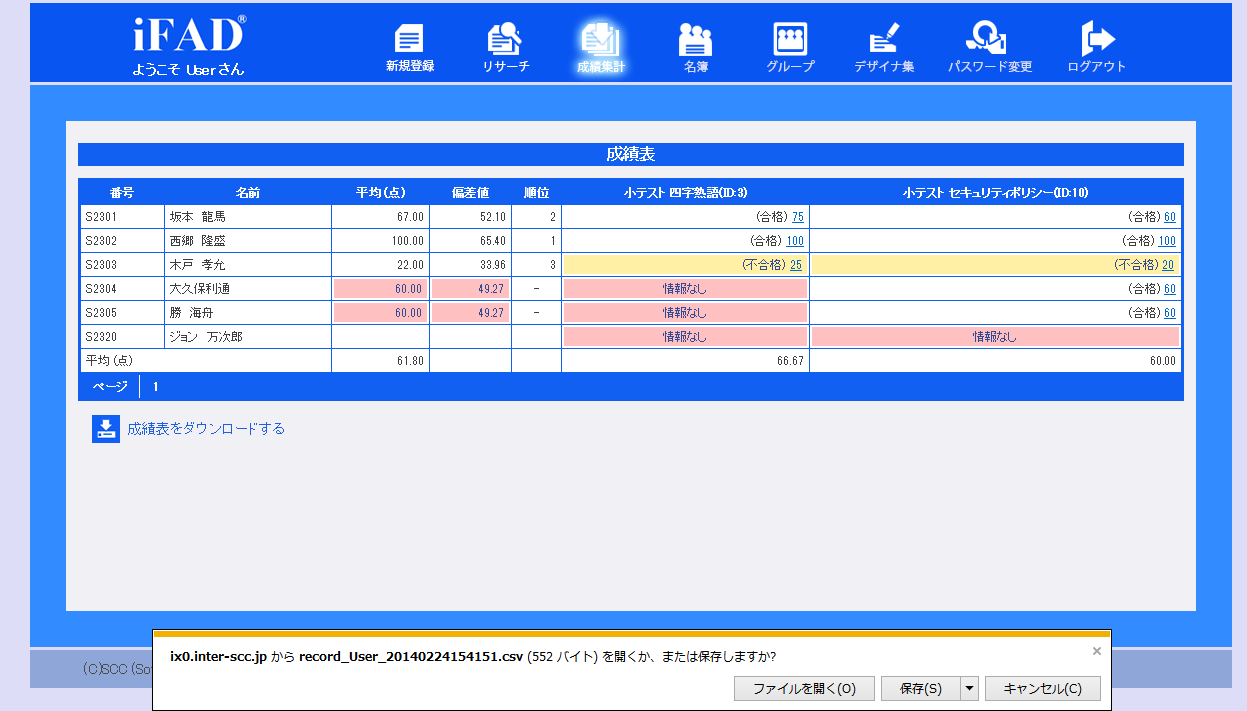This screenshot has width=1247, height=711.
Task: Open セキュリティポリシー score 100 for 西郷 隆盛
Action: 1167,241
